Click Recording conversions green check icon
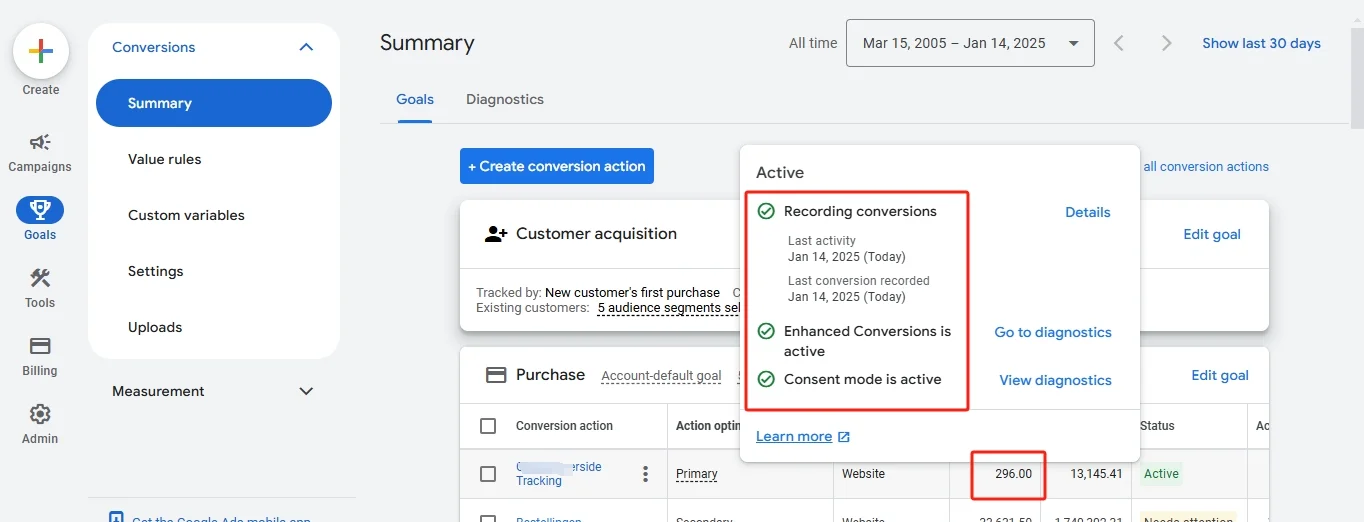1364x522 pixels. coord(766,211)
